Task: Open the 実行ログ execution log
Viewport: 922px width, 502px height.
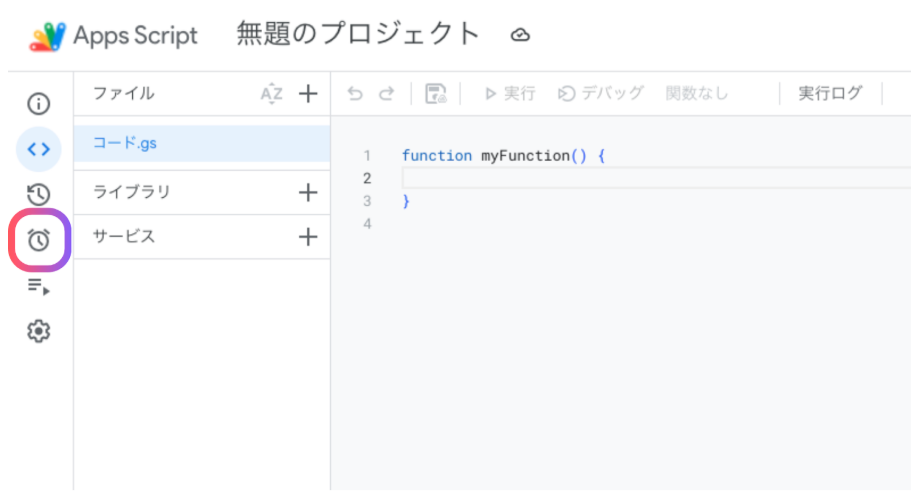Action: [x=829, y=94]
